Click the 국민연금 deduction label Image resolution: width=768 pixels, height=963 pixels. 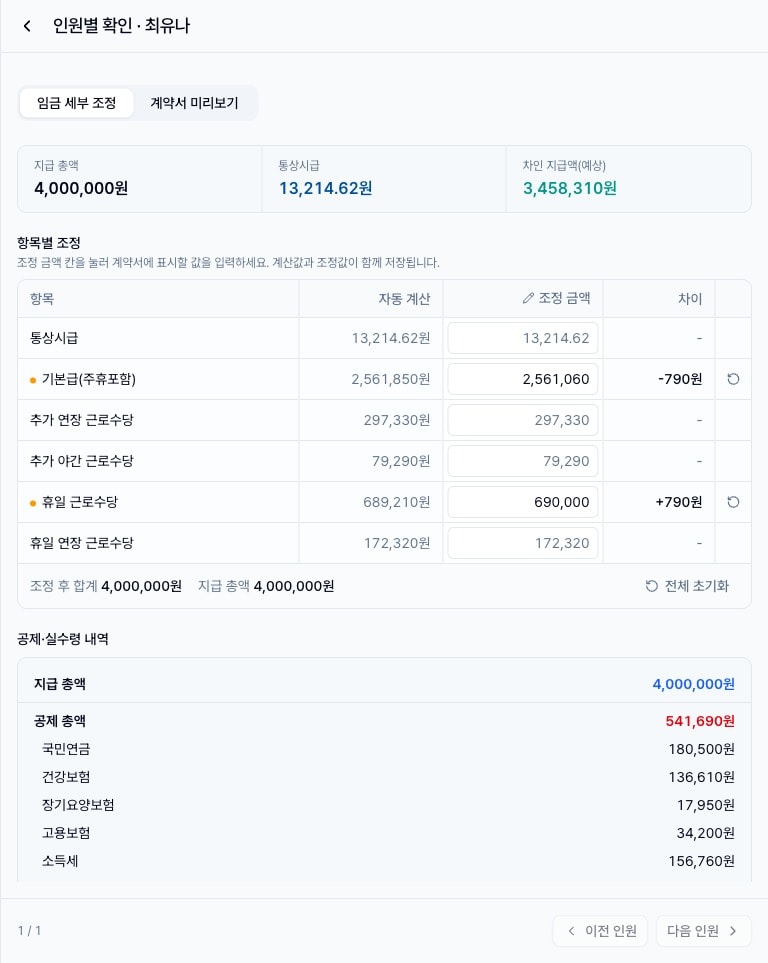66,749
